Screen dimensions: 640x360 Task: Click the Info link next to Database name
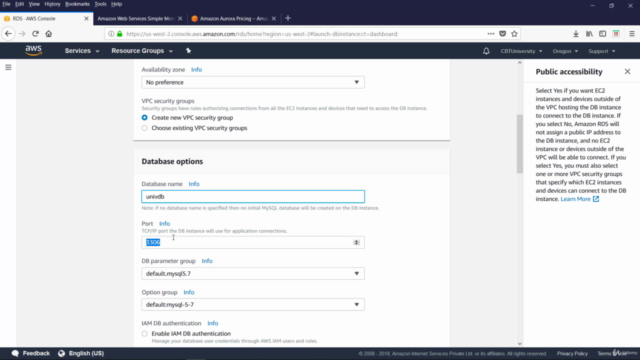[x=194, y=184]
